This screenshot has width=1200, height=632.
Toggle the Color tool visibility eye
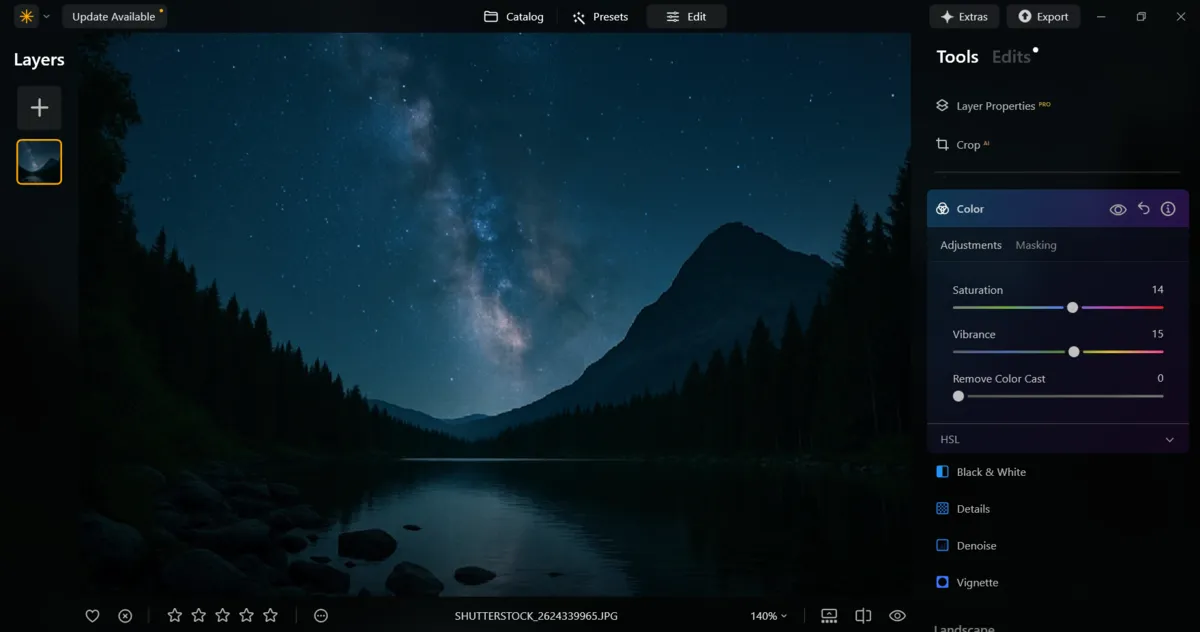tap(1117, 208)
